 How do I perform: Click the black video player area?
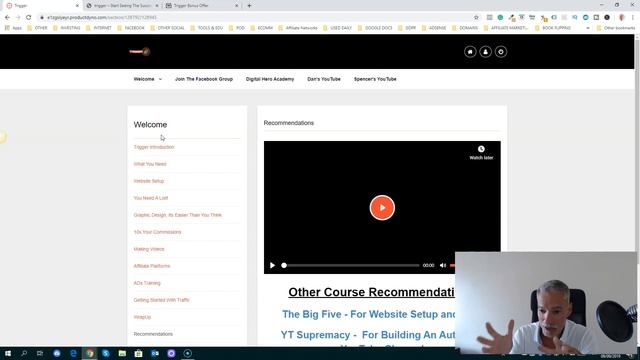coord(382,207)
